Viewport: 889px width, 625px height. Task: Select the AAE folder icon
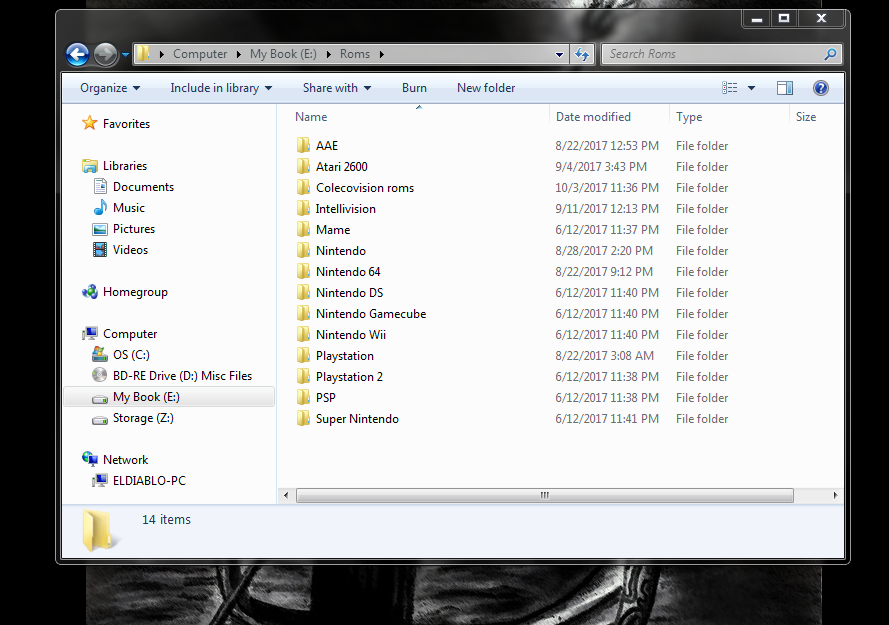pyautogui.click(x=303, y=145)
